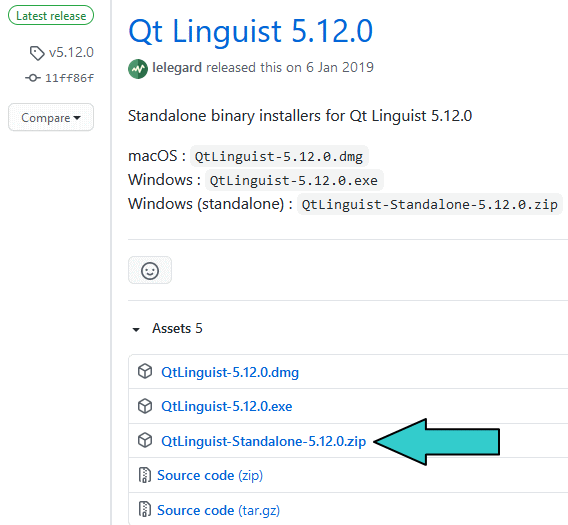Click the package icon beside QtLinguist-5.12.0.dmg

point(145,371)
